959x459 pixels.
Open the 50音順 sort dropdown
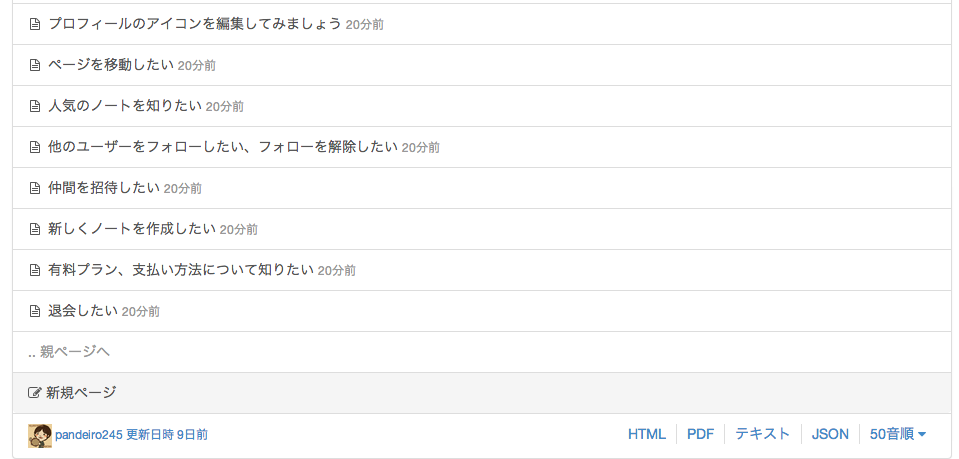pyautogui.click(x=897, y=434)
